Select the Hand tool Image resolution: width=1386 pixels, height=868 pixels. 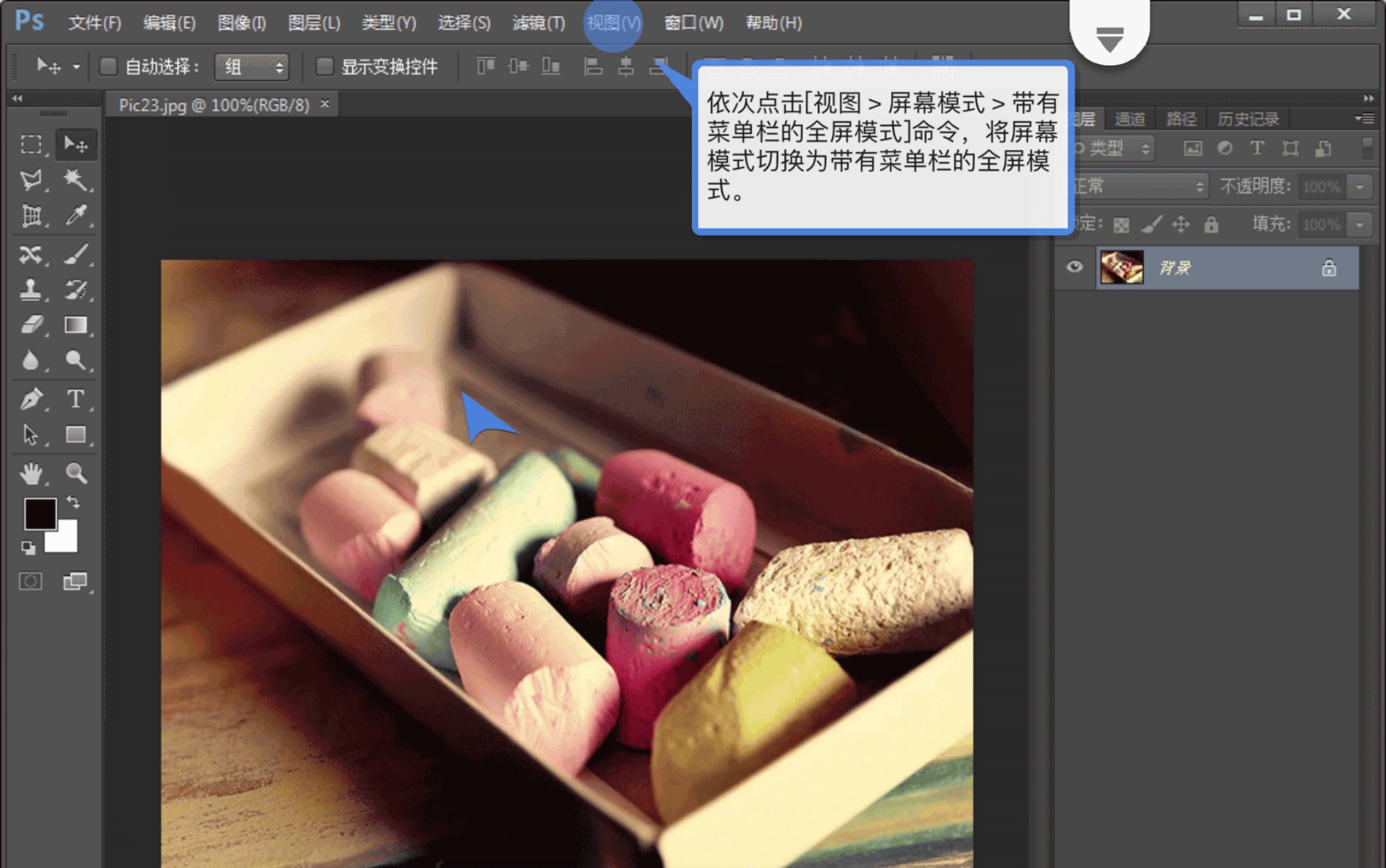32,472
